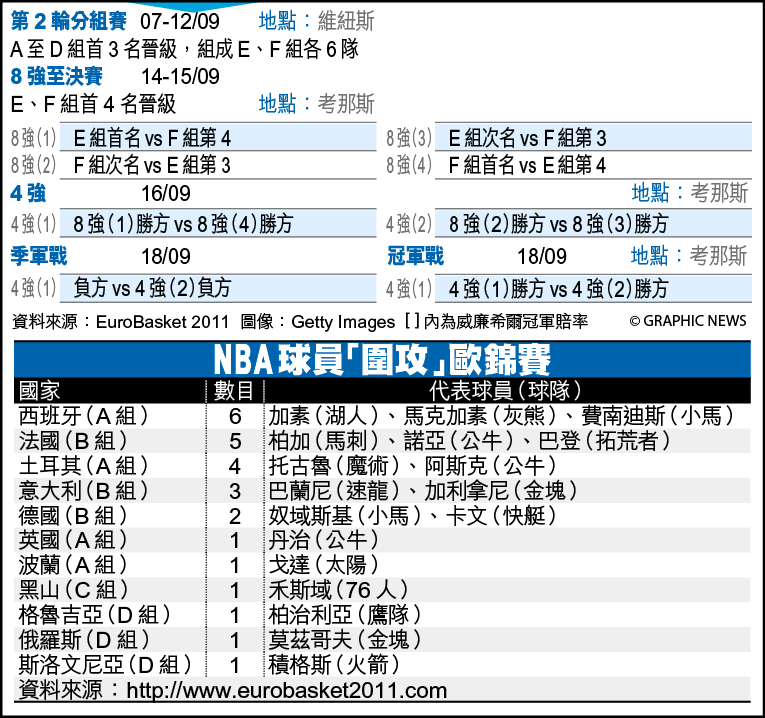Click the player 戈達(太陽)

click(324, 565)
